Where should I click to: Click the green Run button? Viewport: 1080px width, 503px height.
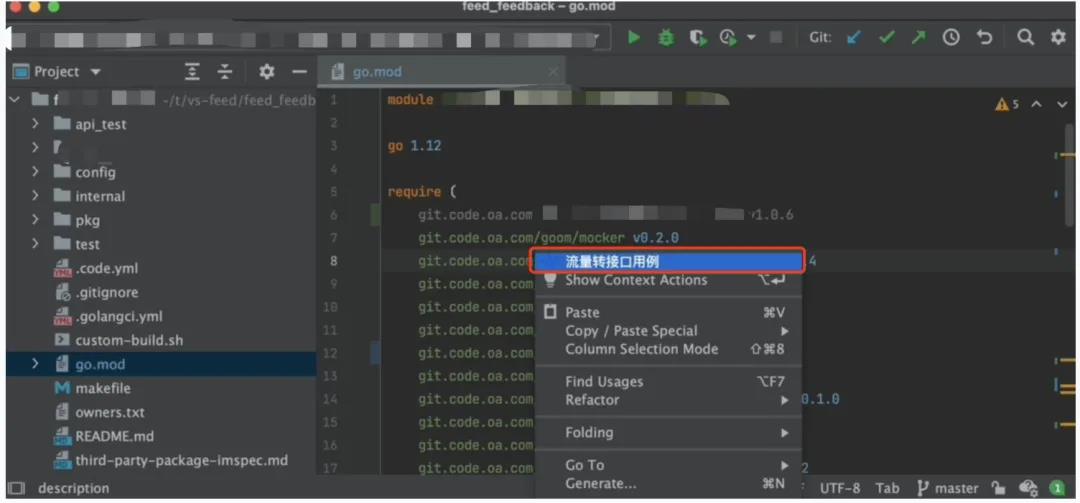click(x=633, y=37)
